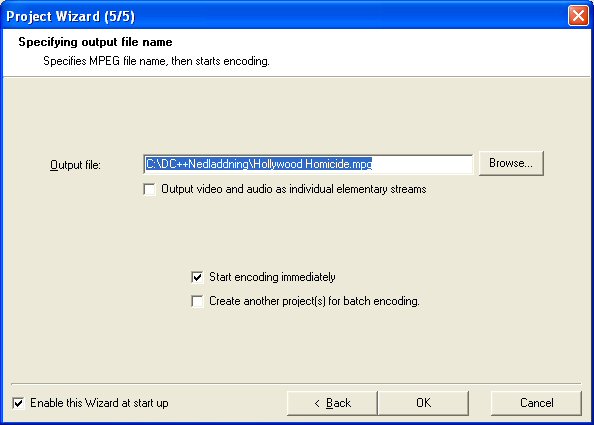Place cursor in empty space after file name
The height and width of the screenshot is (425, 594).
[x=422, y=164]
